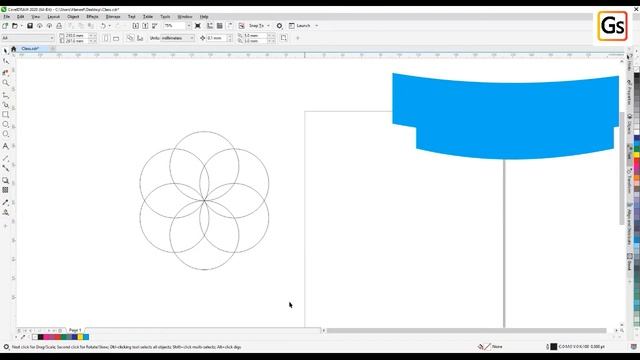Select the Color Eyedropper tool
The height and width of the screenshot is (360, 640).
pos(5,202)
